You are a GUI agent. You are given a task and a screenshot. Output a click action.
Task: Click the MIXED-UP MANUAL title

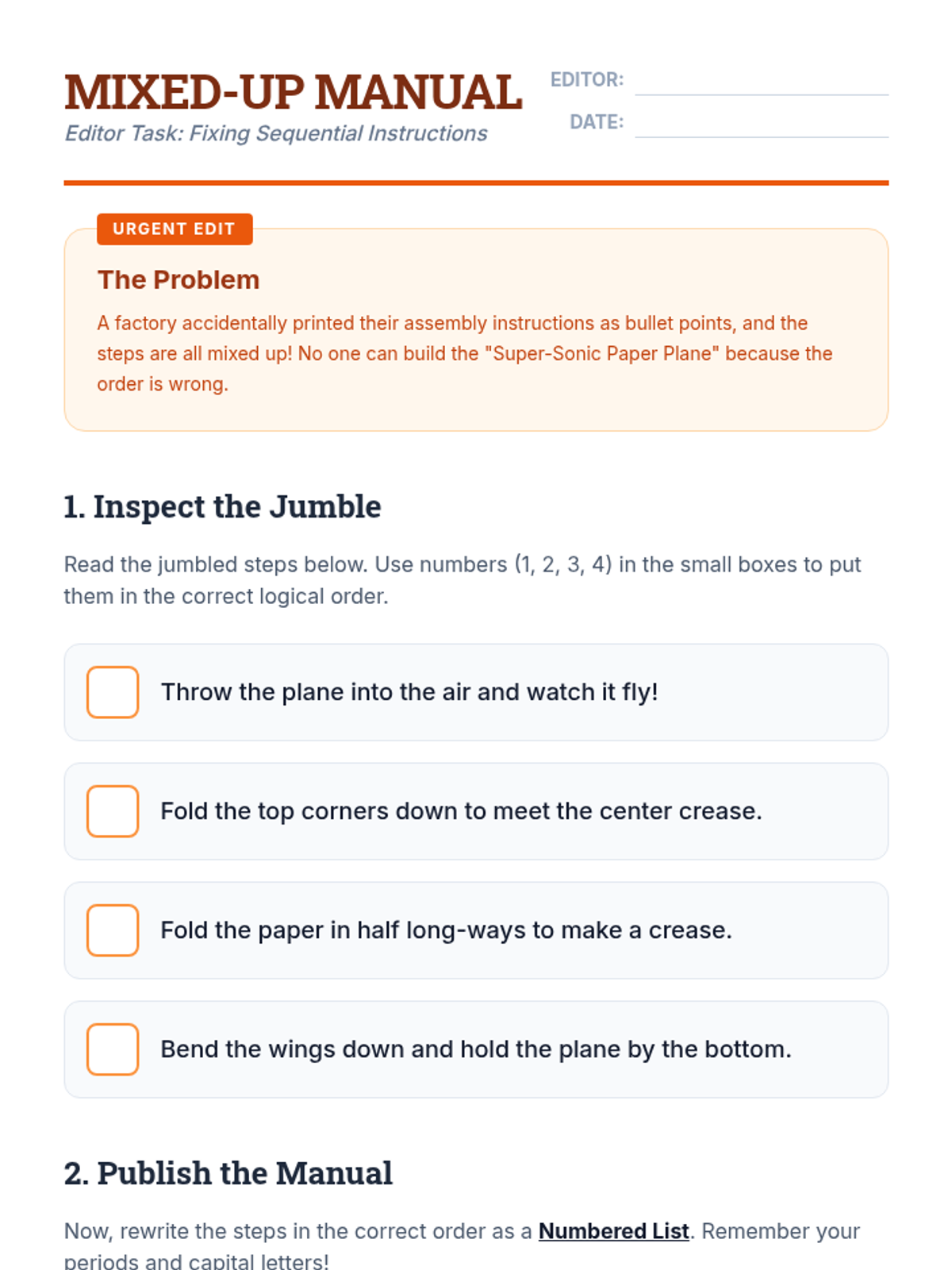294,92
